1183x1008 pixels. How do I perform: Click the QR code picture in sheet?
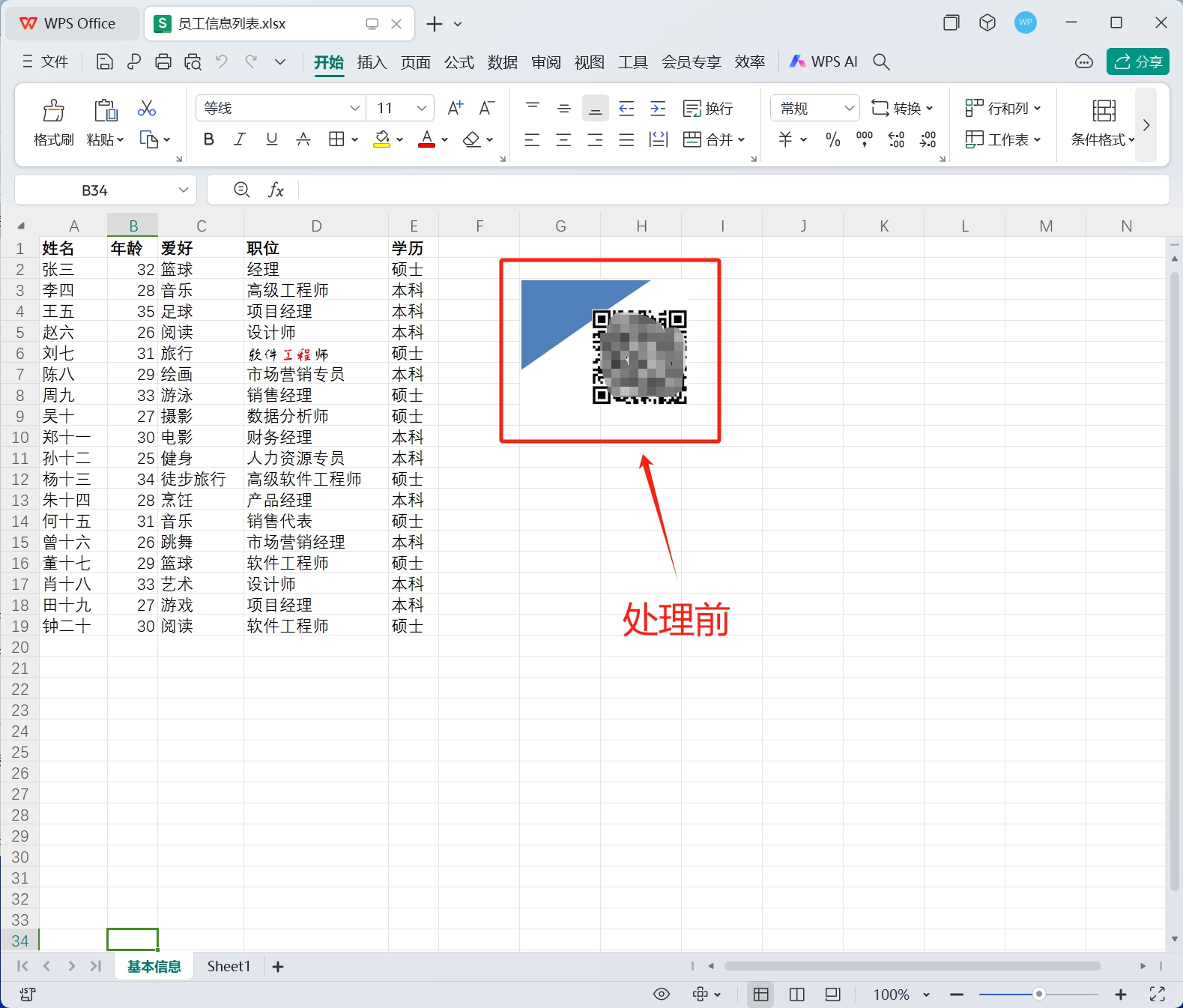pos(639,357)
